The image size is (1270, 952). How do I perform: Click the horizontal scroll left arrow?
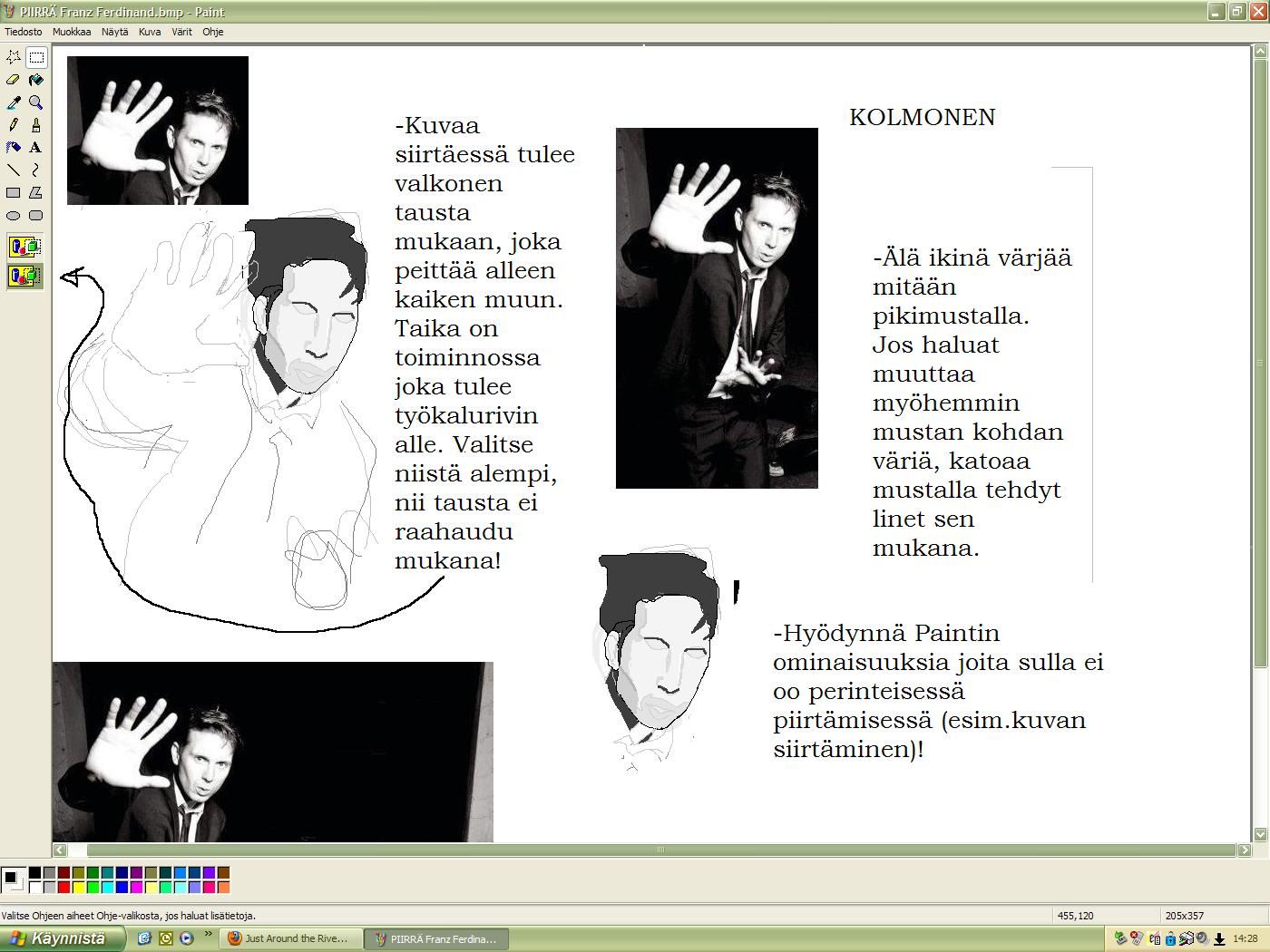point(60,850)
